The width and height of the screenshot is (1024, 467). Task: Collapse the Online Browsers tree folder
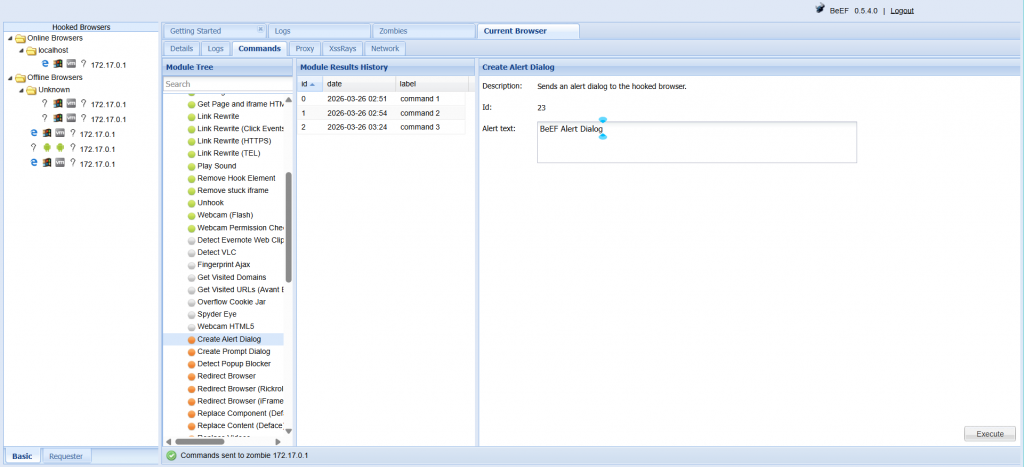click(x=10, y=38)
